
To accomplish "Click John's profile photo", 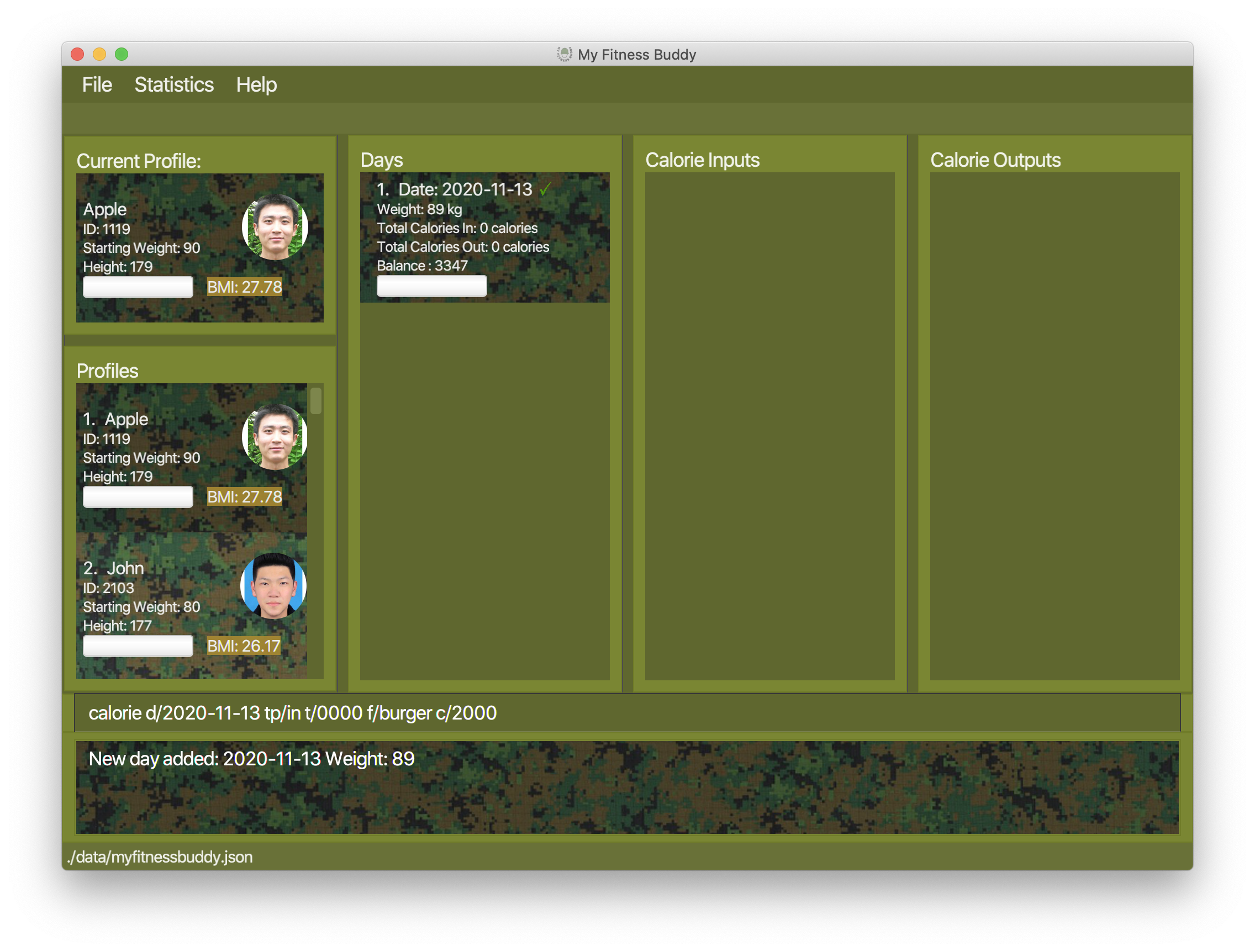I will pyautogui.click(x=273, y=585).
